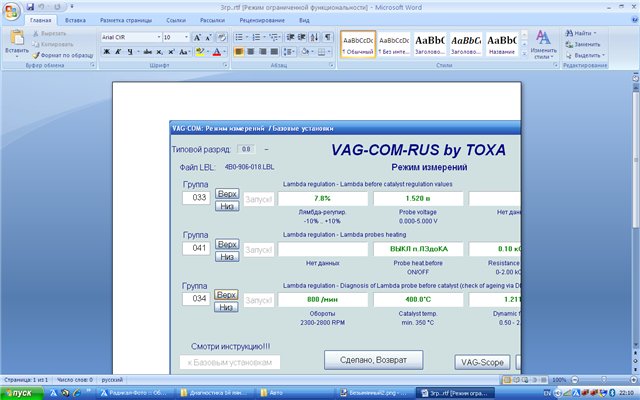The width and height of the screenshot is (640, 400).
Task: Expand the Выделить select dropdown
Action: point(603,55)
